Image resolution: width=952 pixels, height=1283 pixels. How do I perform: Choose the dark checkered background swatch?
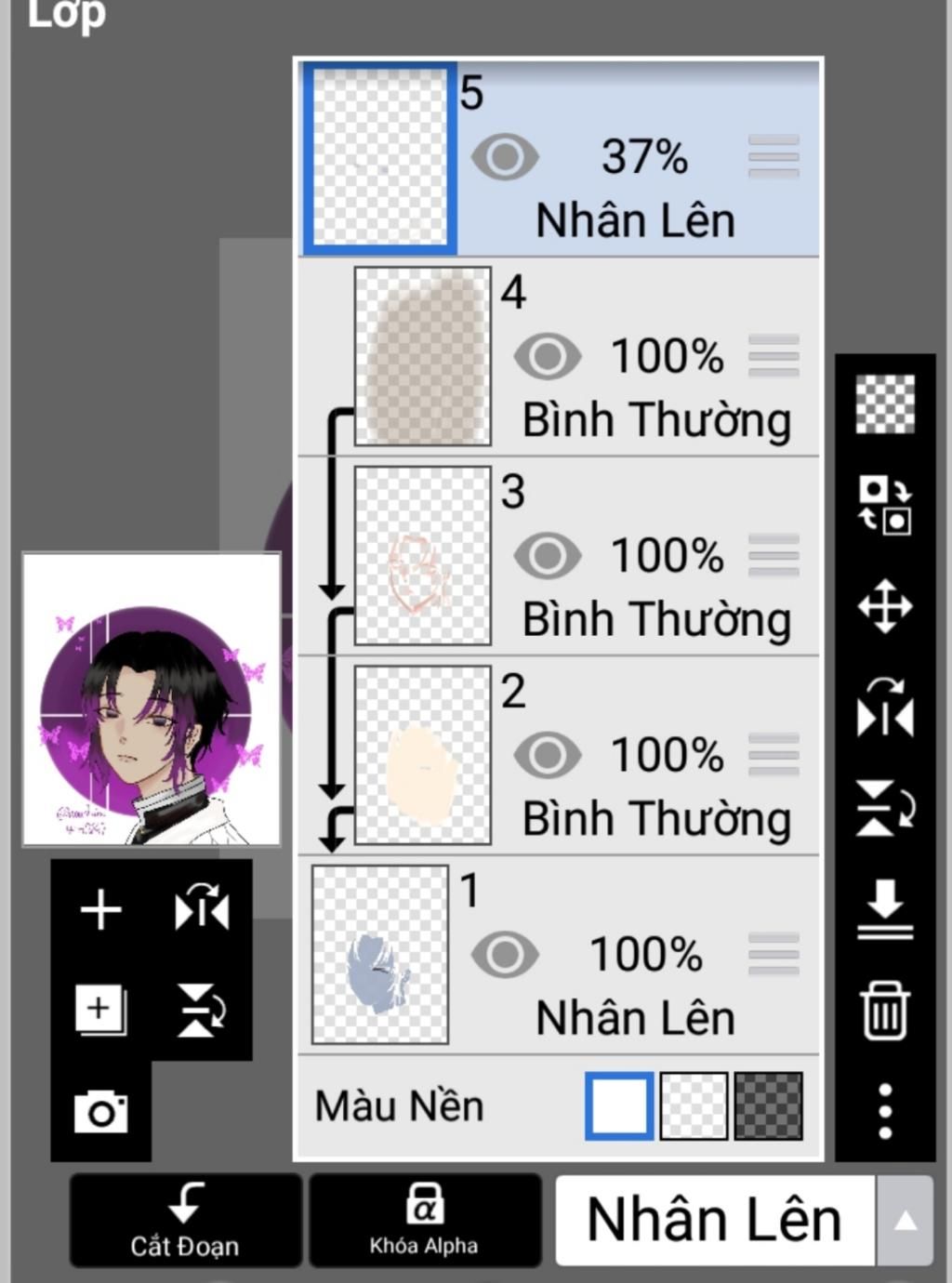click(768, 1106)
